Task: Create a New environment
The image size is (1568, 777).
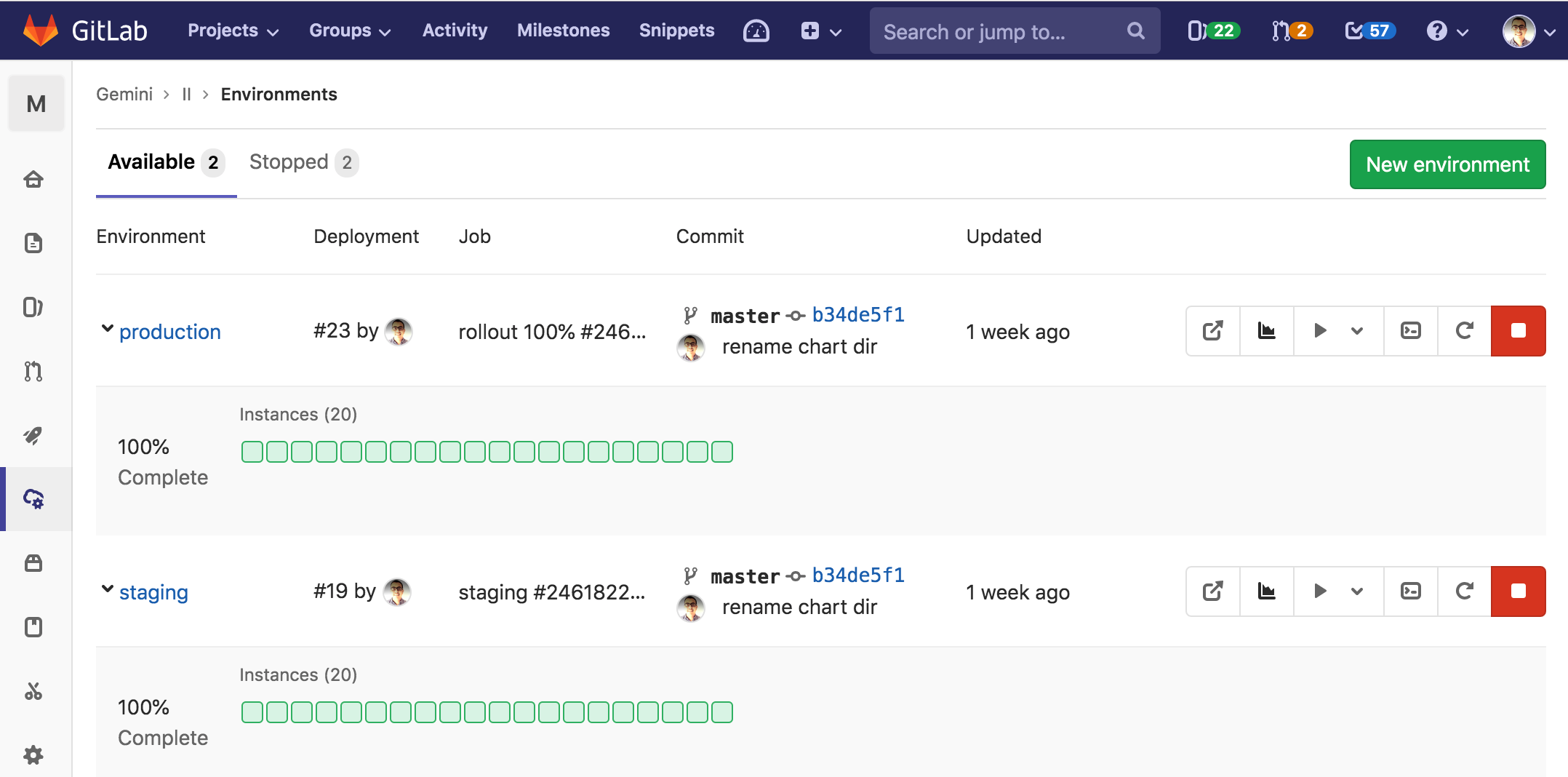Action: [x=1447, y=164]
